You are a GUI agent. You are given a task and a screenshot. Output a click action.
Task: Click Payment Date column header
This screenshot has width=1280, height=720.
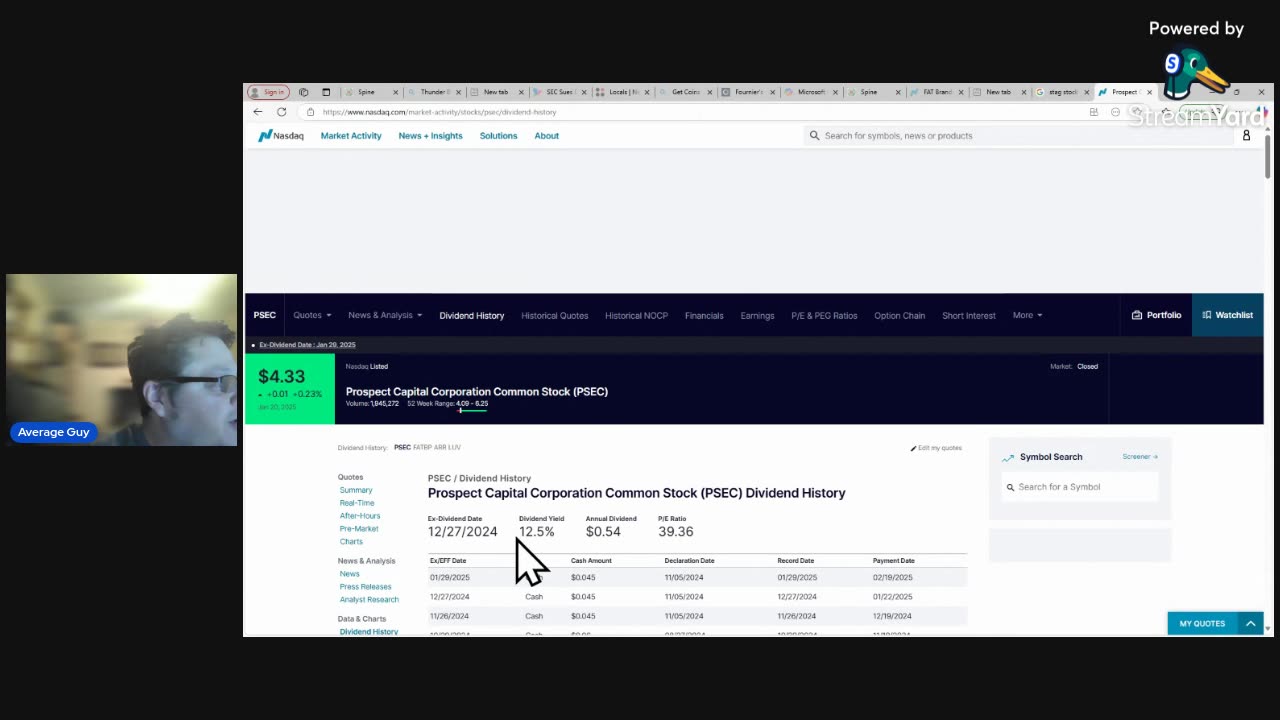893,561
